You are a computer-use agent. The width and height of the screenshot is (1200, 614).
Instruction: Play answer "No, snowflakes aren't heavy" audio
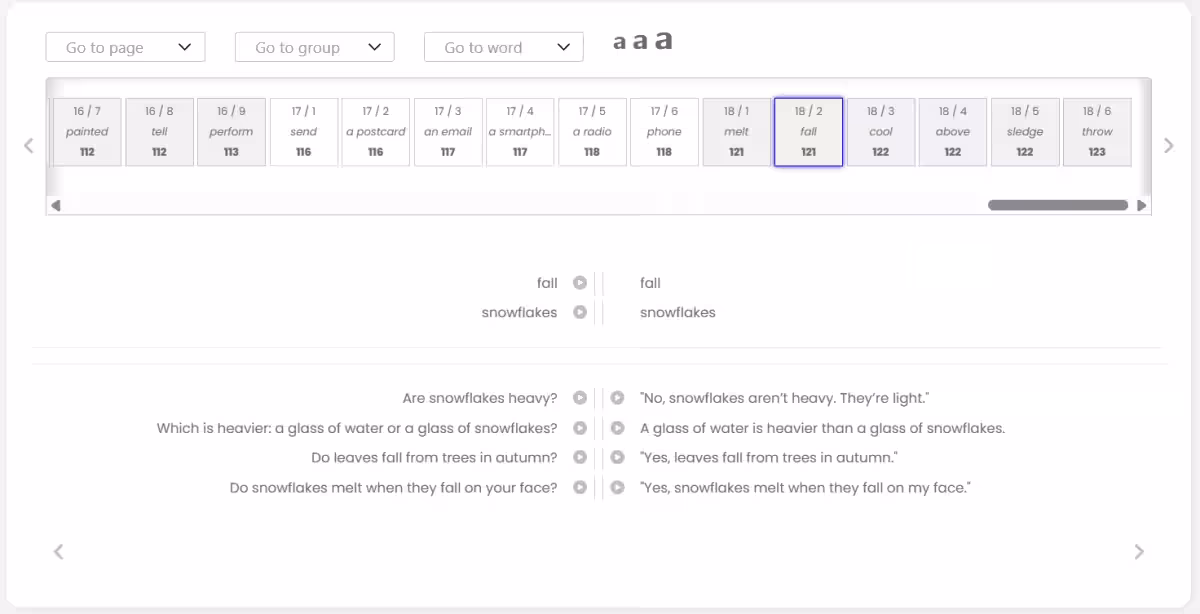(618, 398)
